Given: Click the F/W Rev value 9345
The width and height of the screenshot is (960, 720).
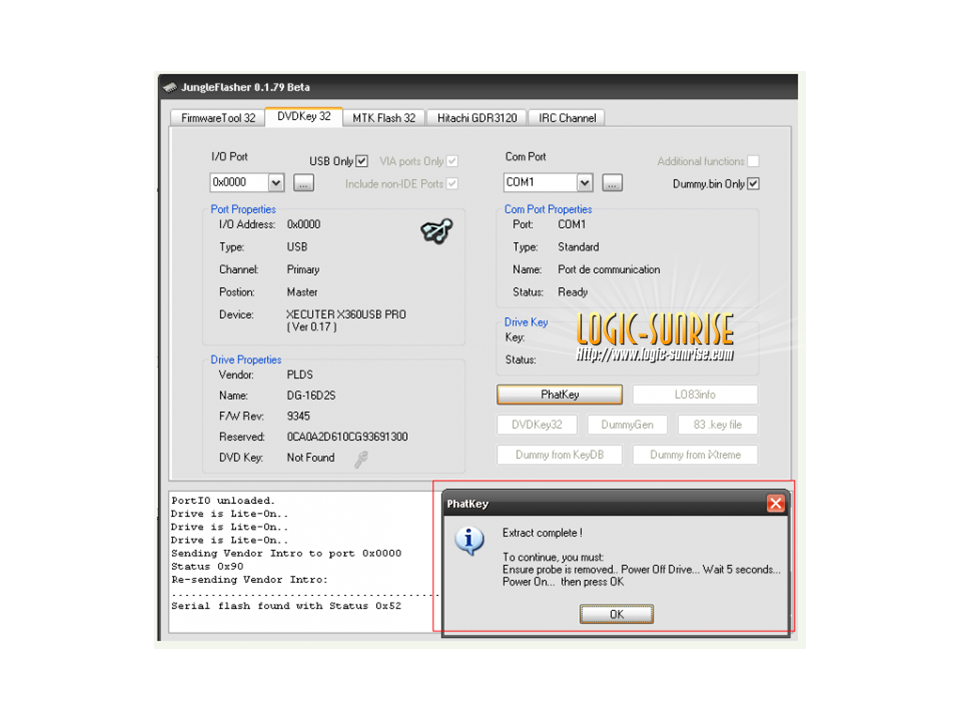Looking at the screenshot, I should [298, 416].
